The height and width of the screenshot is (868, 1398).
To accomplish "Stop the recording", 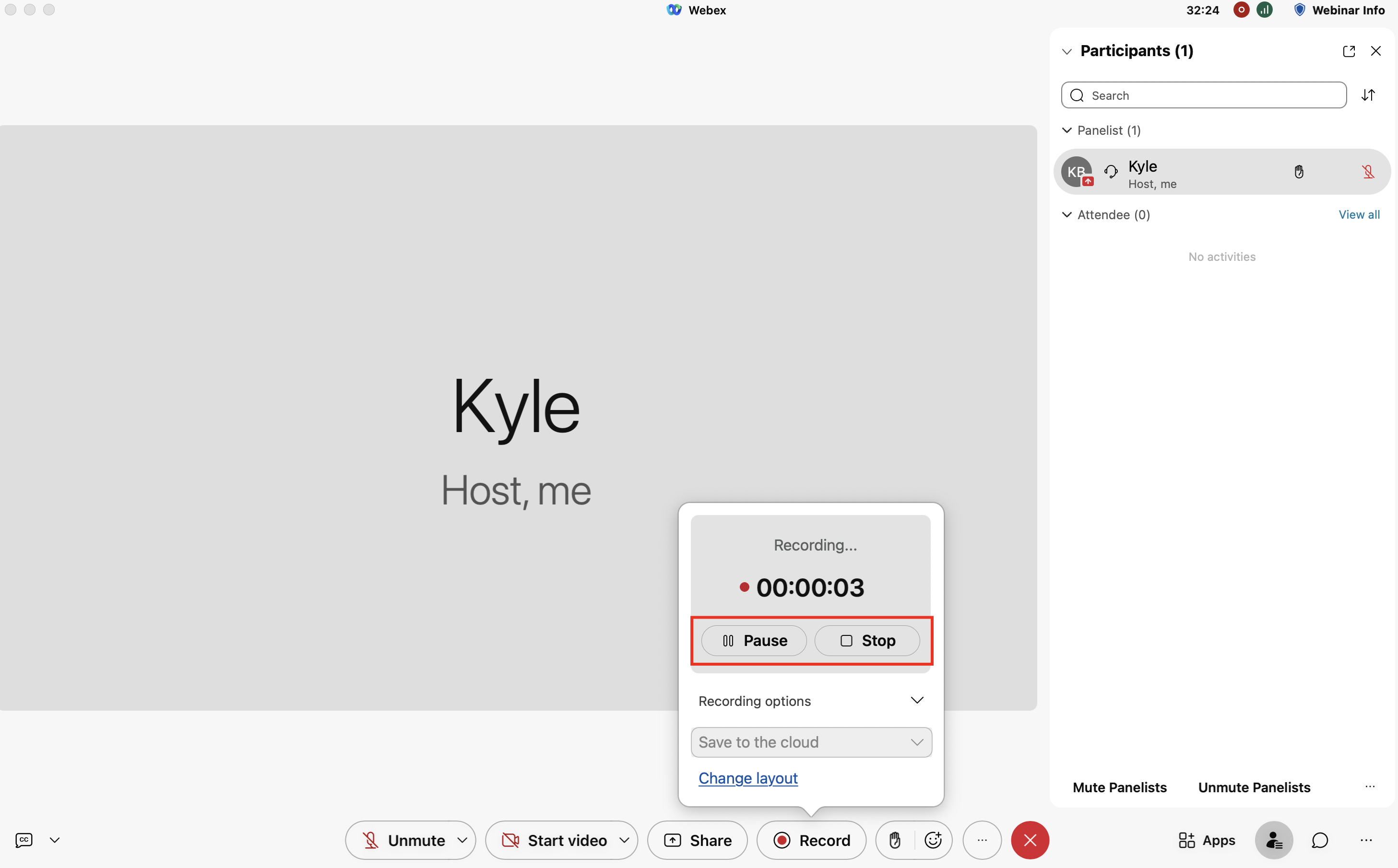I will point(866,640).
